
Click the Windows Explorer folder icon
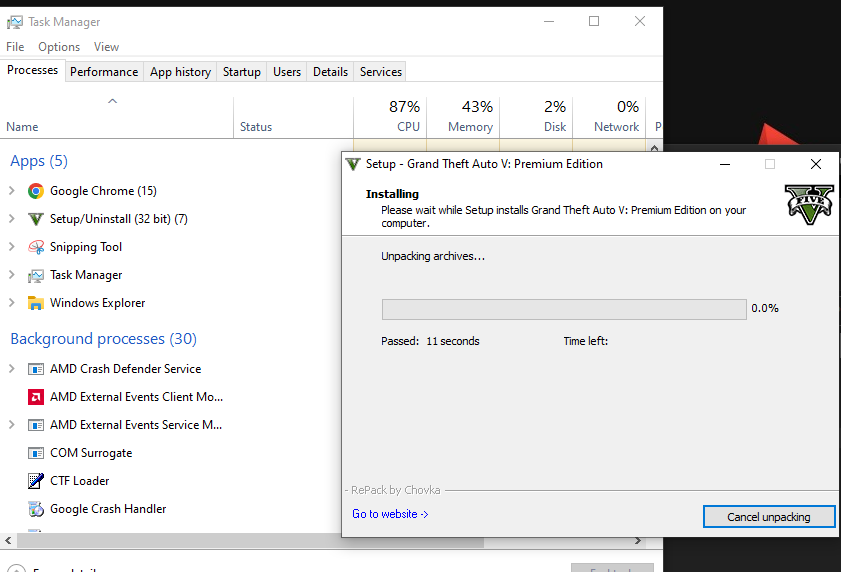(36, 303)
